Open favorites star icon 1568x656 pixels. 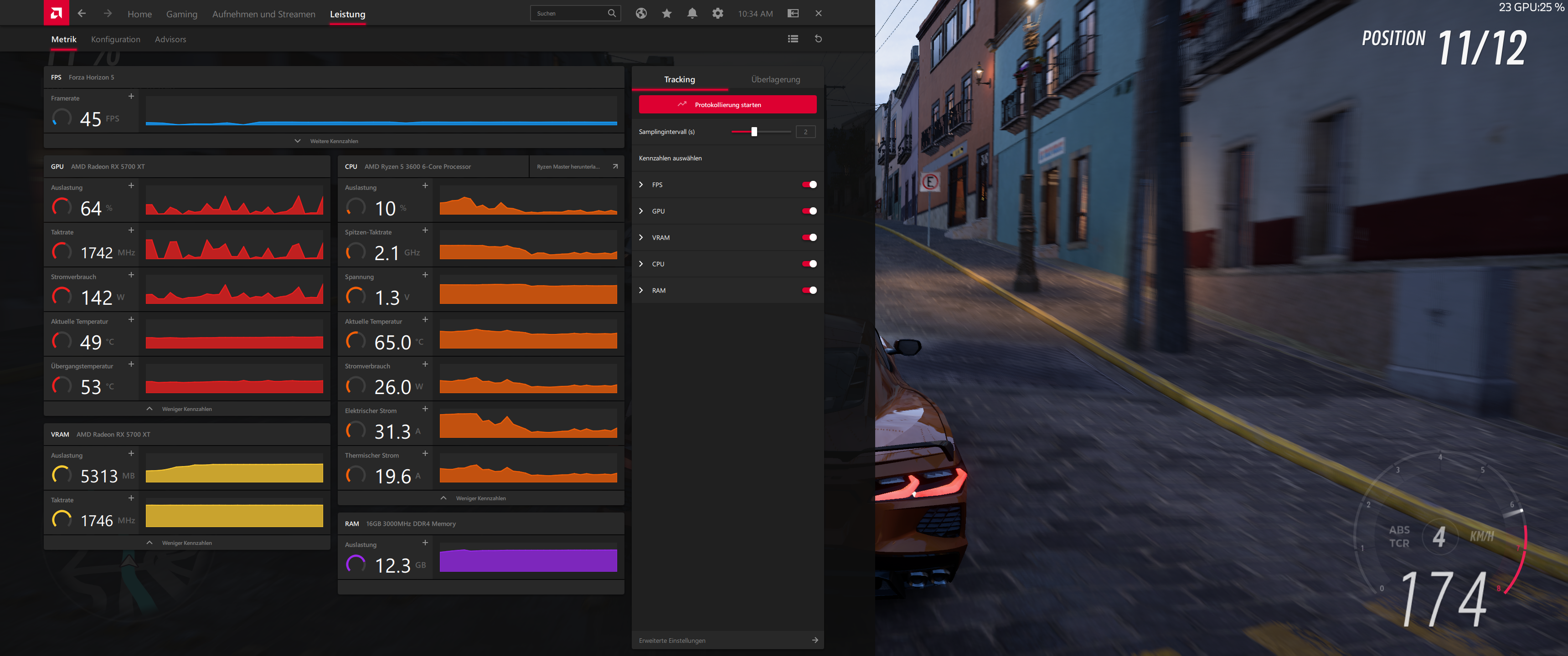pos(666,13)
